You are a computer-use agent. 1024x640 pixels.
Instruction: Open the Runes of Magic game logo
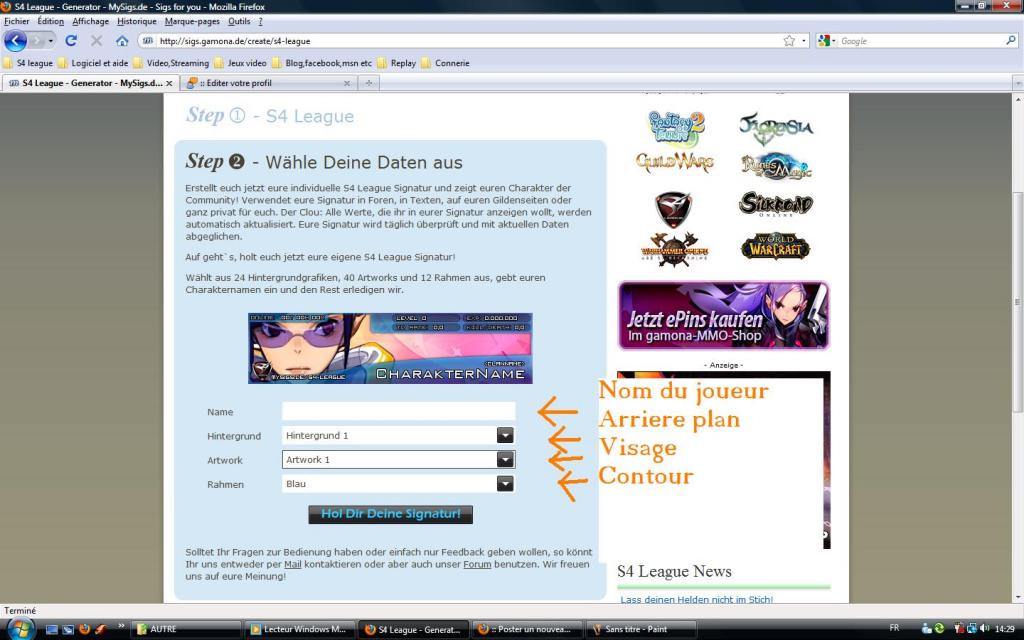tap(776, 166)
